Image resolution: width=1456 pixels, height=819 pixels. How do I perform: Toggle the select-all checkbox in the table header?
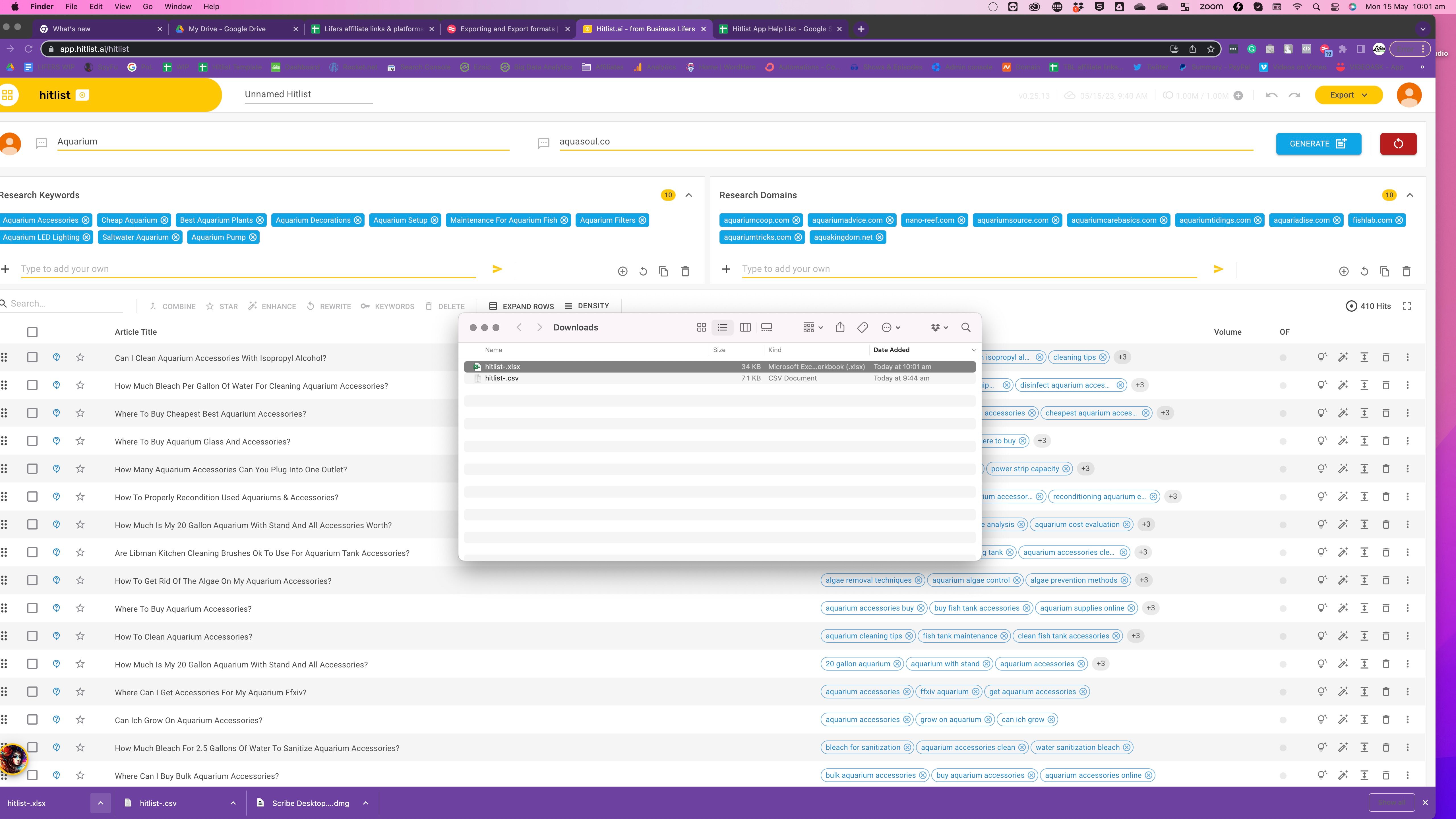coord(32,332)
